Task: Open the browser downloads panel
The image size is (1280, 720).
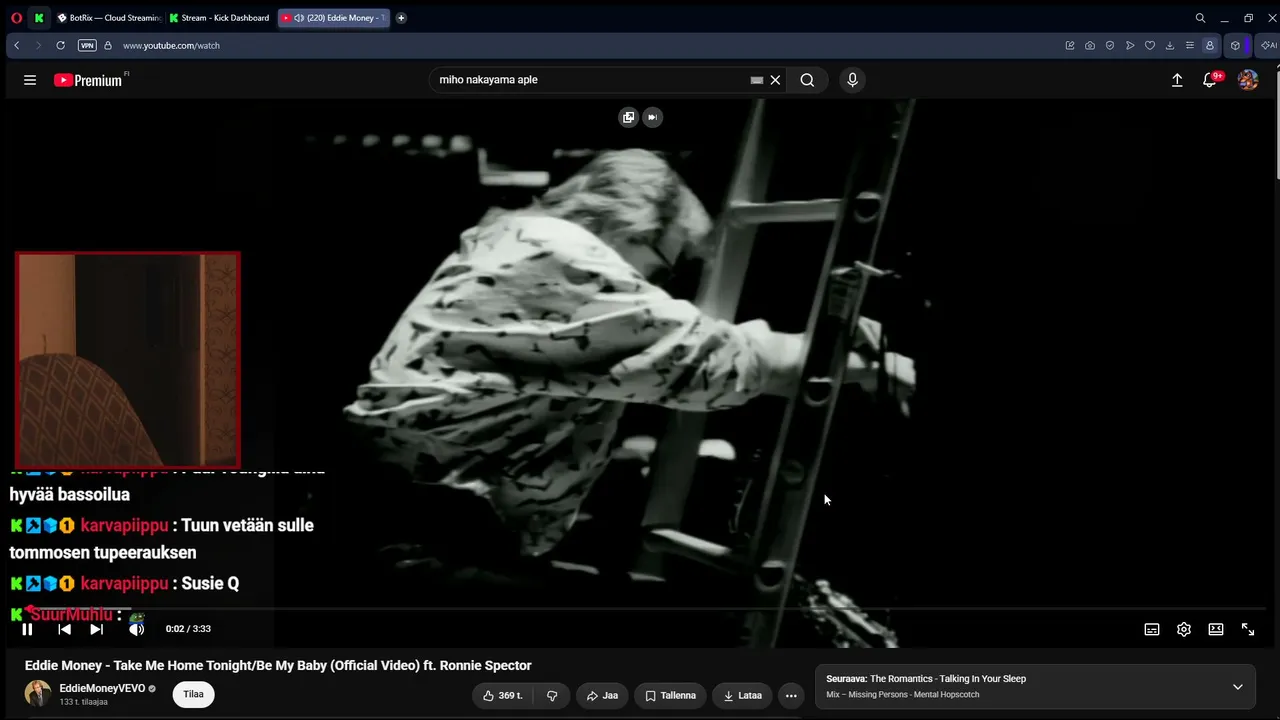Action: click(1170, 45)
